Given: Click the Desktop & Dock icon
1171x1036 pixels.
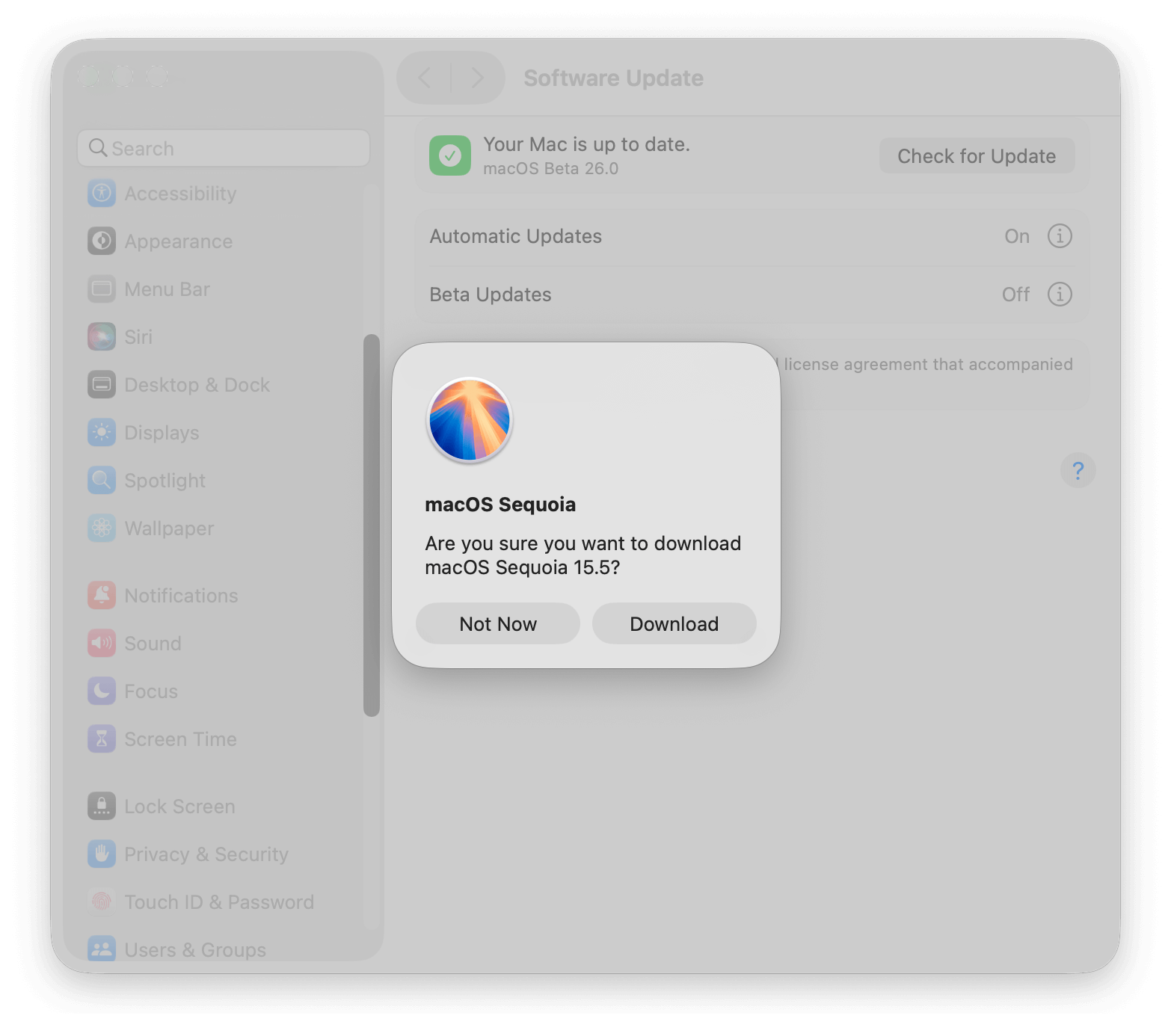Looking at the screenshot, I should tap(102, 385).
